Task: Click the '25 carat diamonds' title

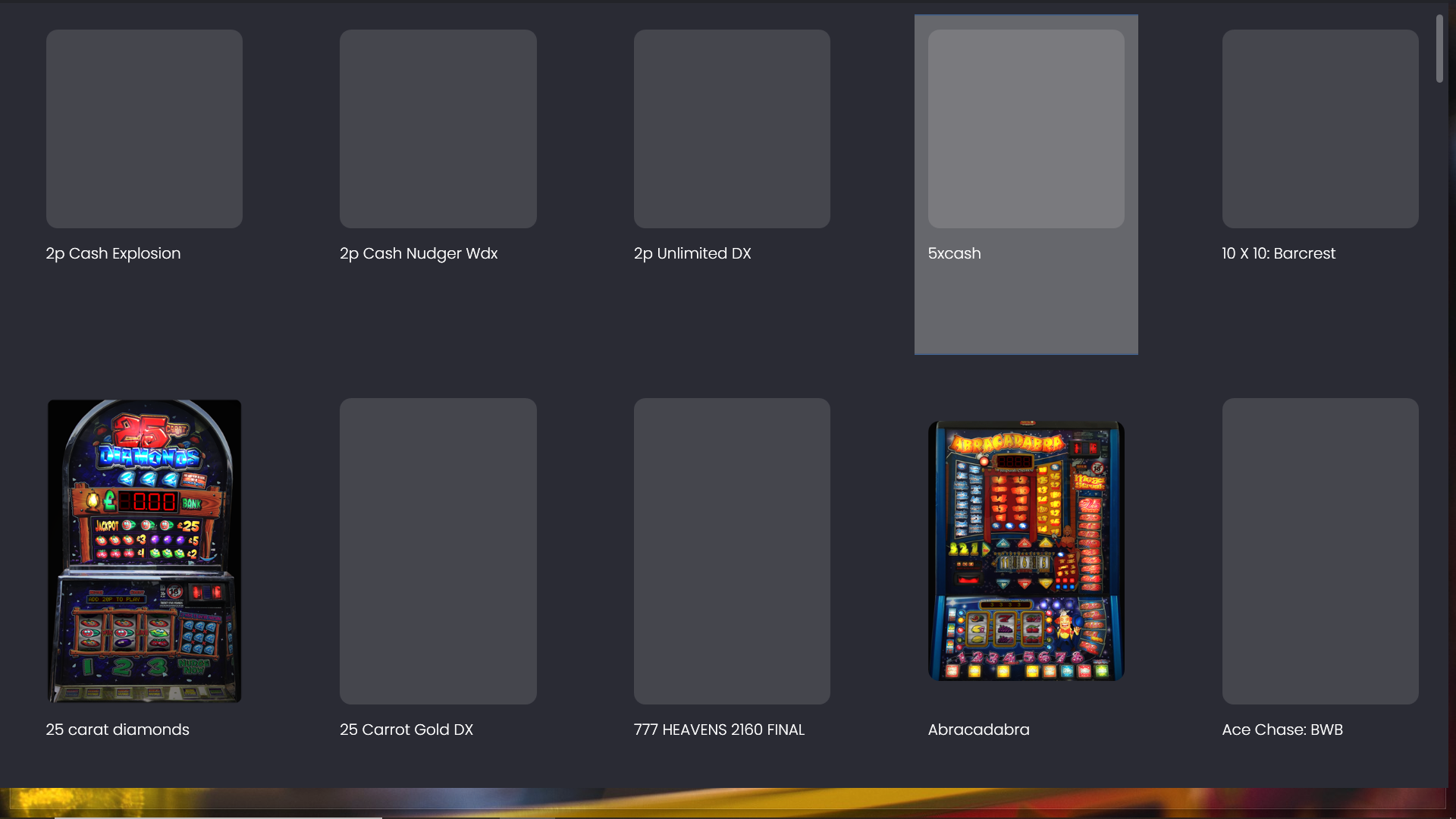Action: pos(118,730)
